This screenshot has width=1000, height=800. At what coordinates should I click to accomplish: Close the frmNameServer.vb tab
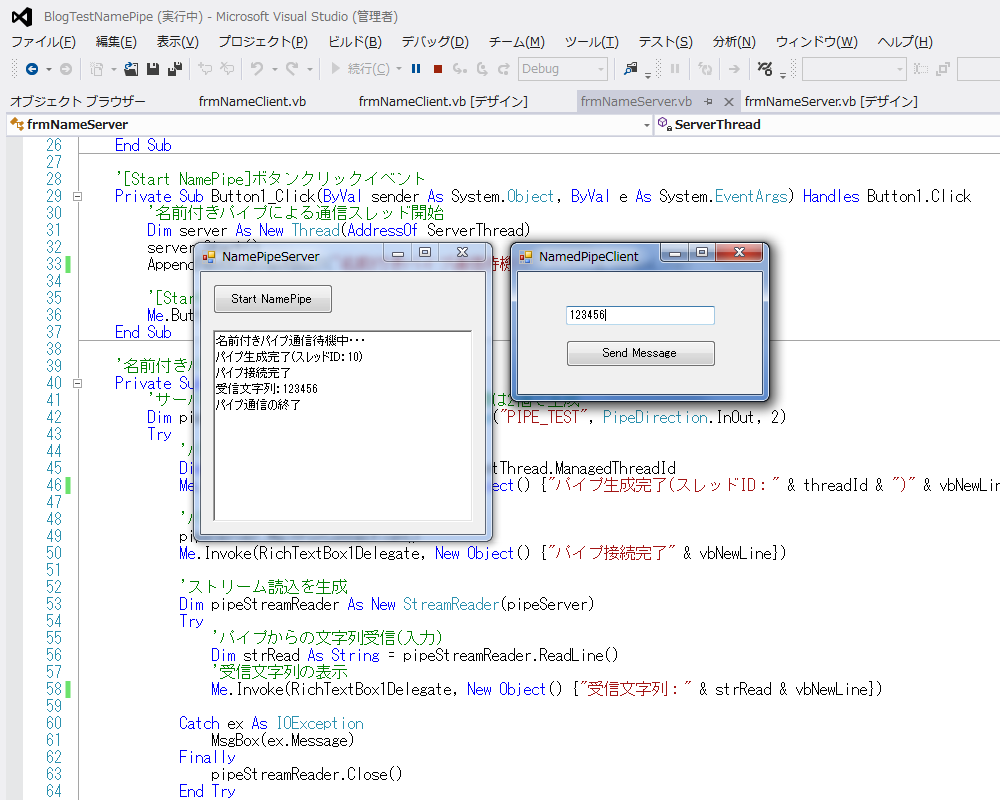coord(729,101)
